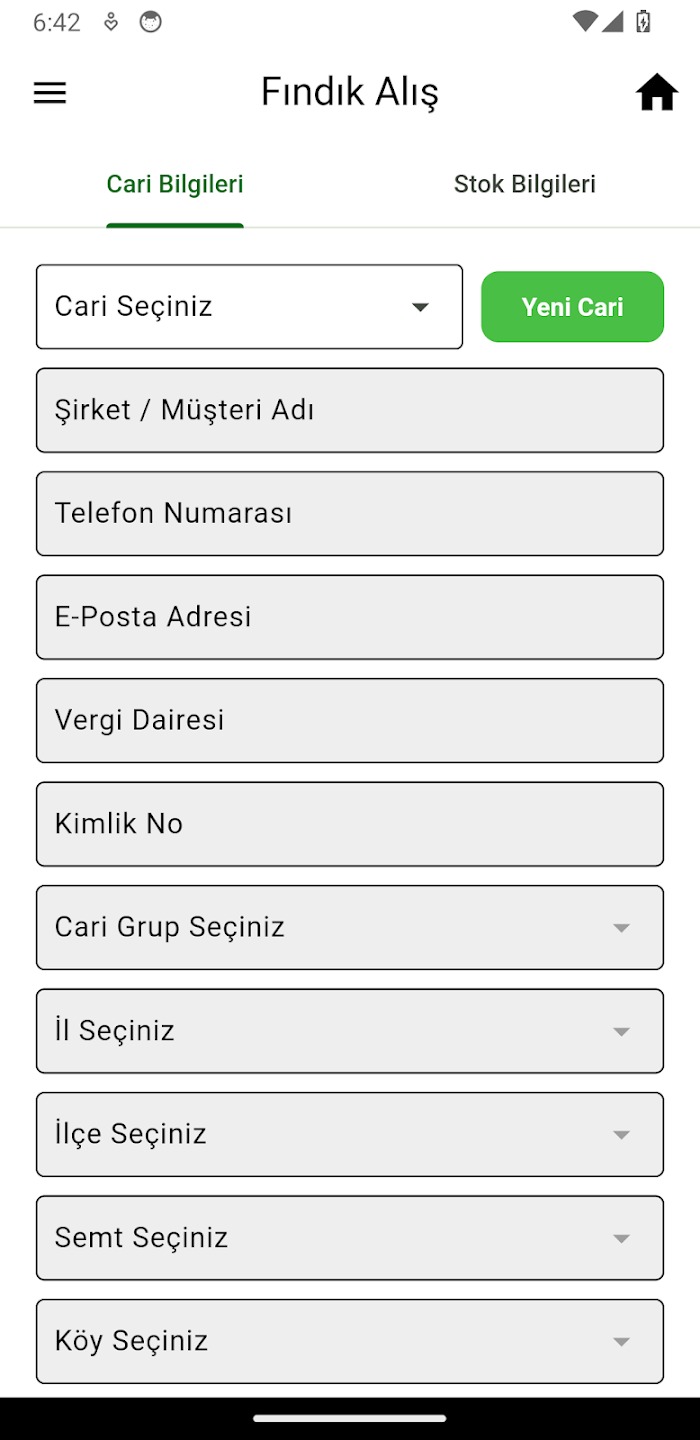Tap the home icon
Screen dimensions: 700x1440
point(657,93)
